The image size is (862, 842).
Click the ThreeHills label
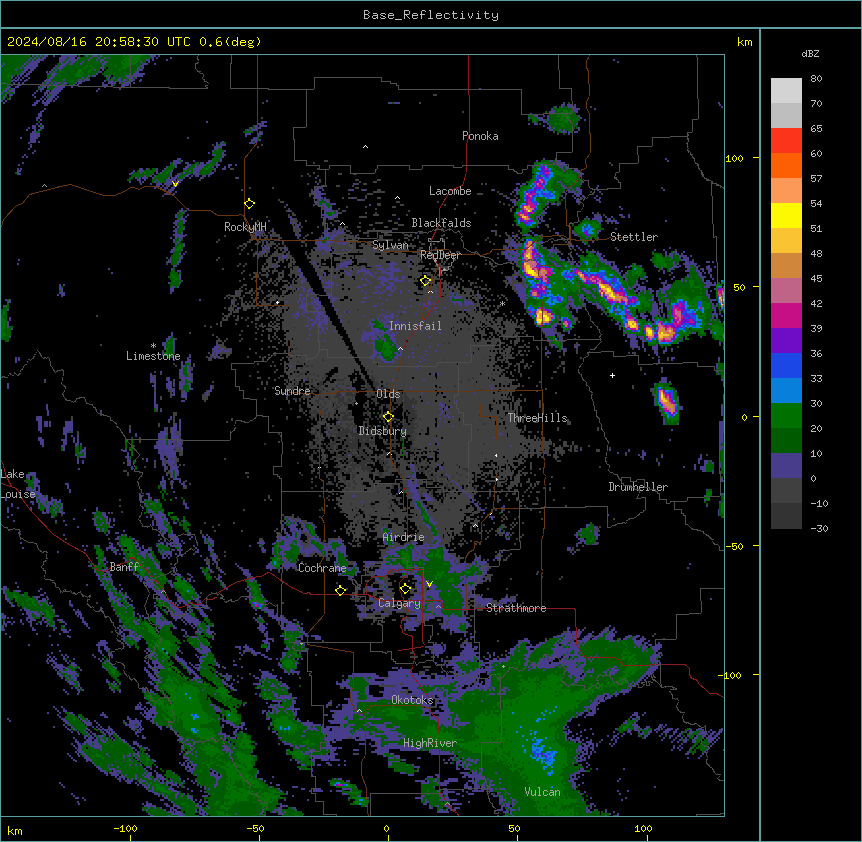(537, 418)
